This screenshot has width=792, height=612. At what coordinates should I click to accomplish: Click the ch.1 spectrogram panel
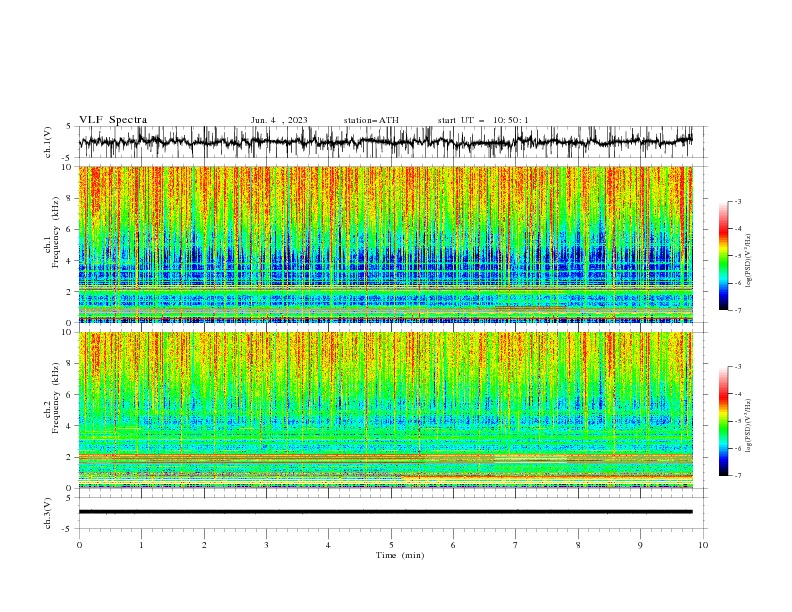click(386, 244)
